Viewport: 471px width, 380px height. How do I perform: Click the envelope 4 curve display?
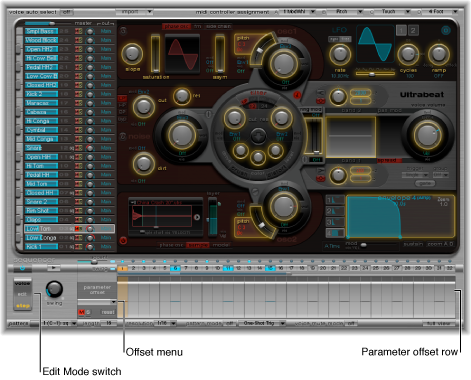click(x=400, y=217)
